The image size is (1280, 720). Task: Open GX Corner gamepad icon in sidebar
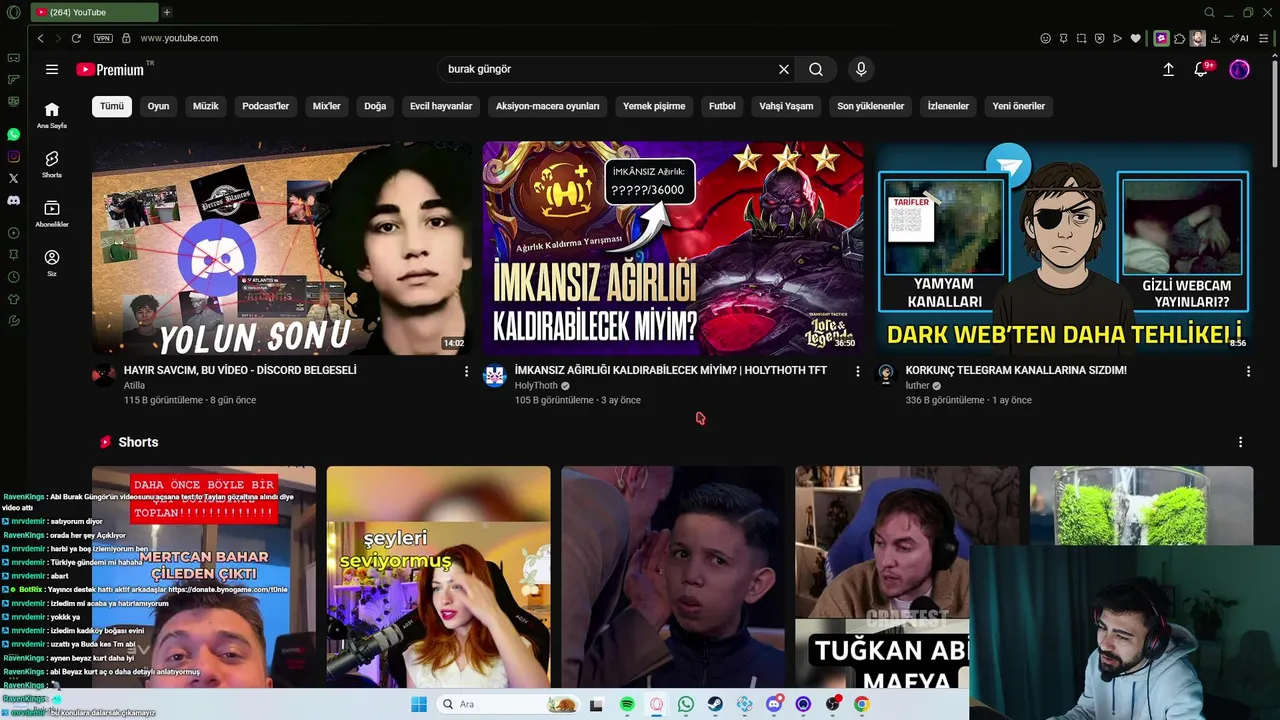[13, 58]
